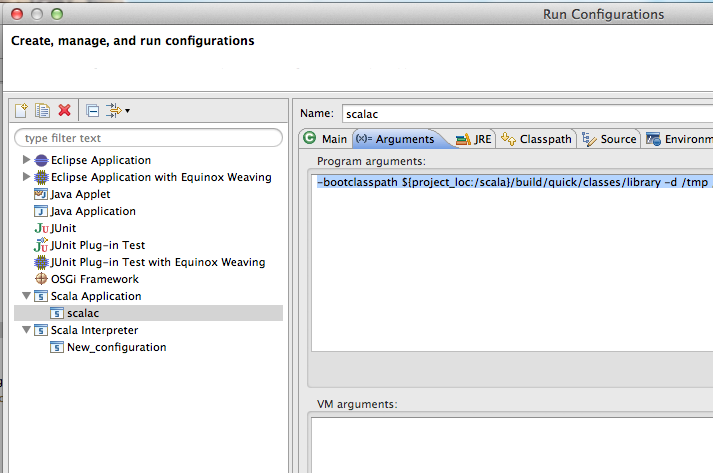713x473 pixels.
Task: Open the filter launch configurations dropdown arrow
Action: click(128, 111)
